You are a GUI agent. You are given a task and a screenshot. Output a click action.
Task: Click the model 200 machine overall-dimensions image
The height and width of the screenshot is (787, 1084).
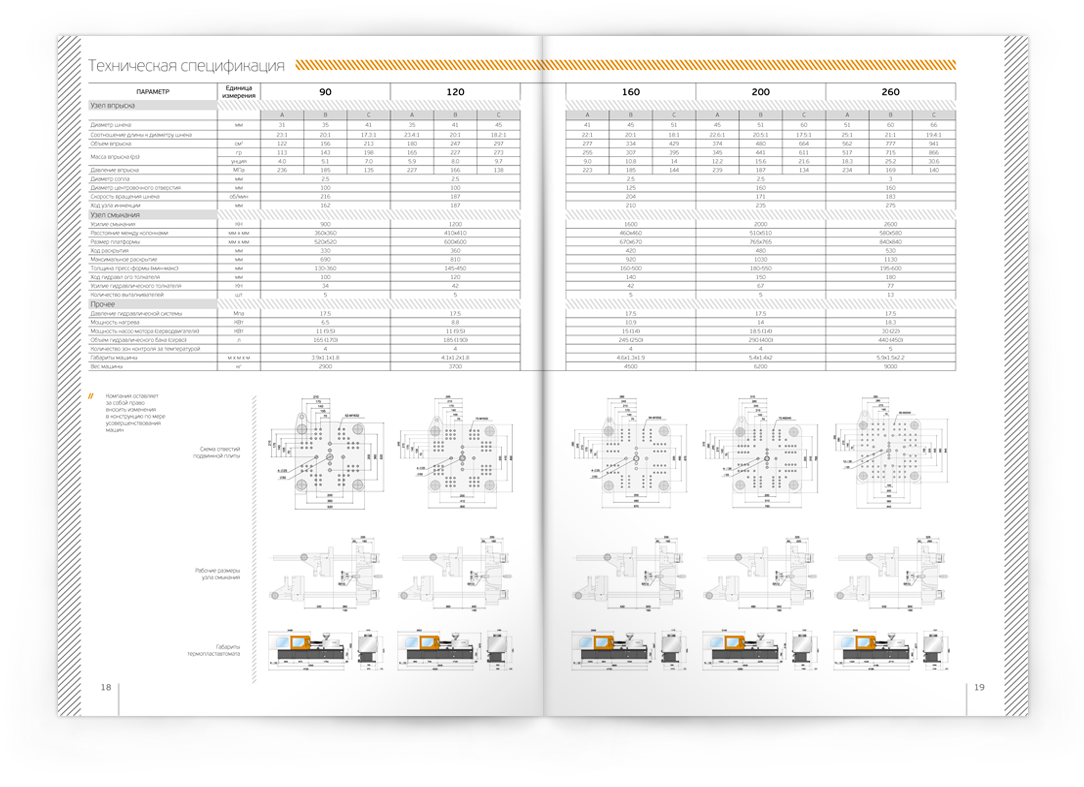click(x=755, y=648)
